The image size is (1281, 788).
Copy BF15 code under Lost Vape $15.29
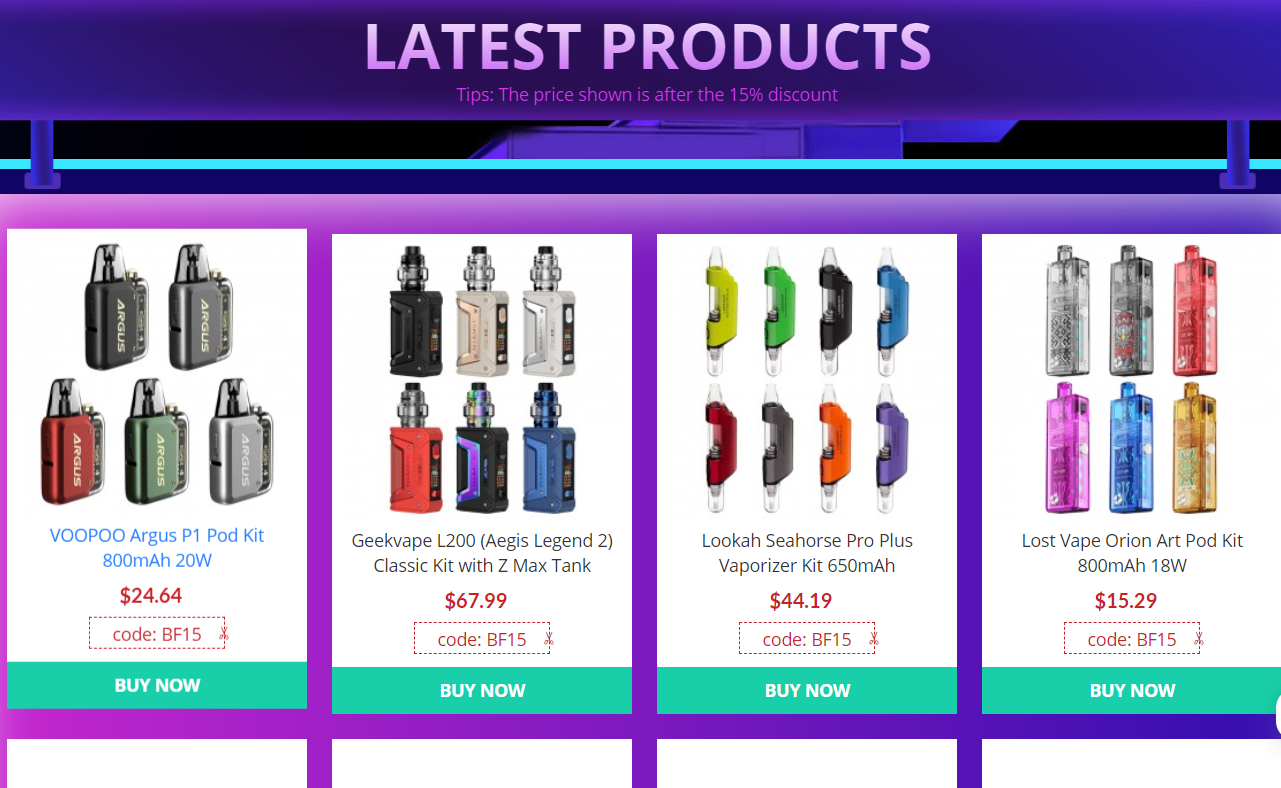point(1132,638)
